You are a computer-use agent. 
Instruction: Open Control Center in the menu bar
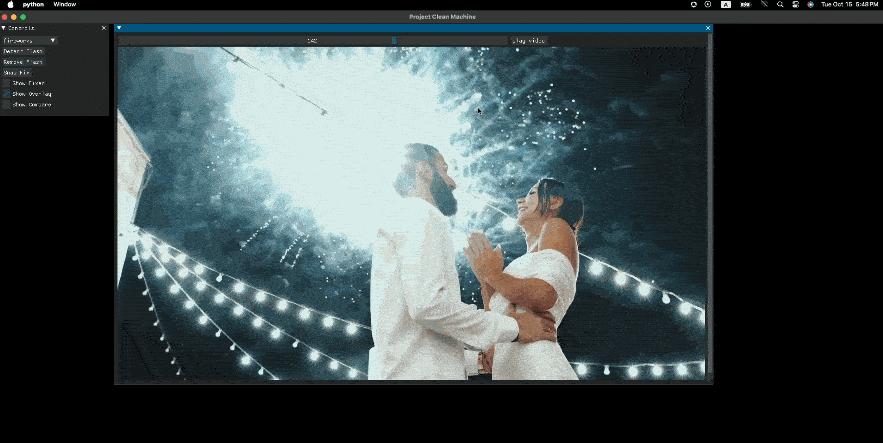tap(795, 5)
